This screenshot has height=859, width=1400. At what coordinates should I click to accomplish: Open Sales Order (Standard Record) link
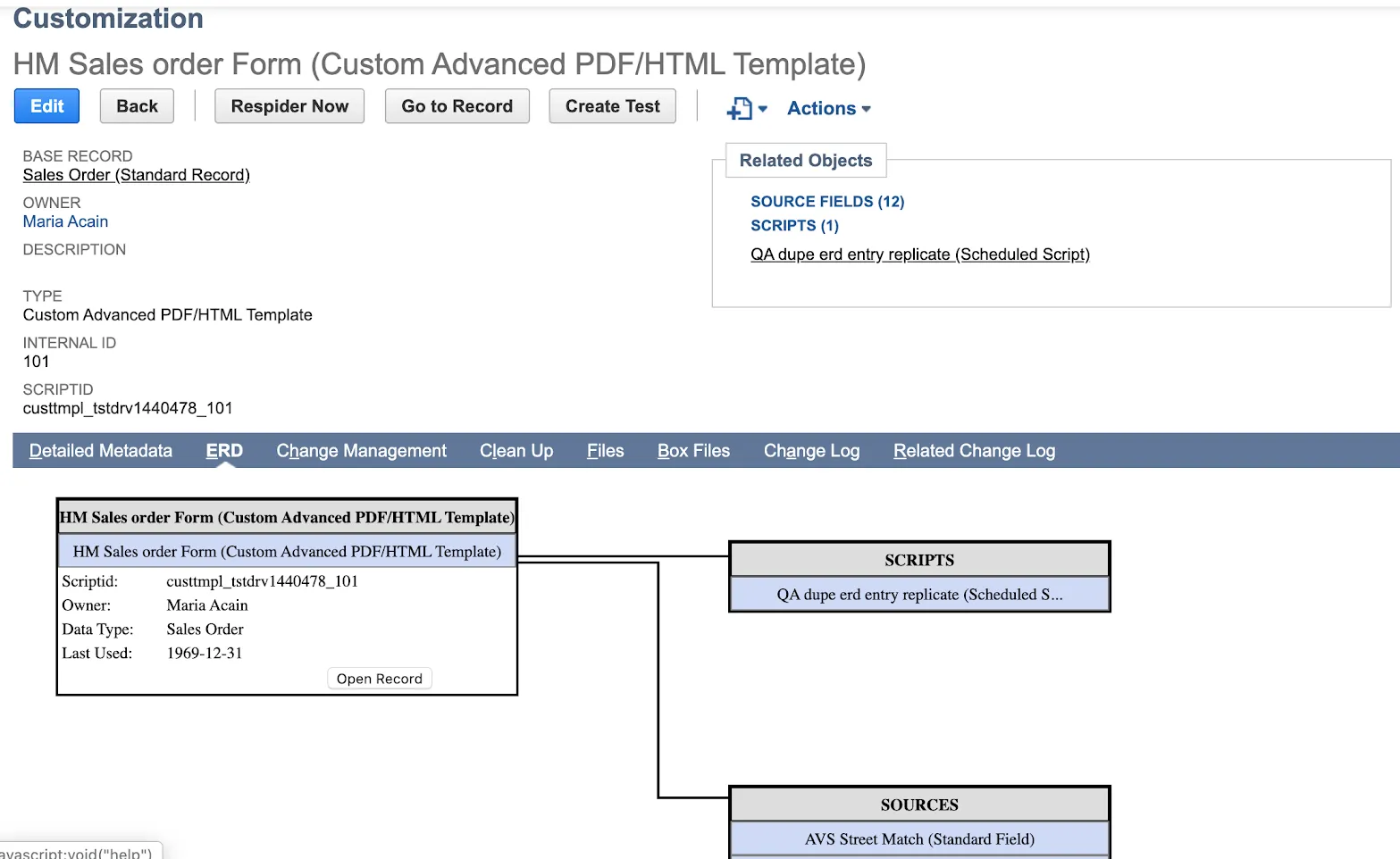(x=137, y=175)
